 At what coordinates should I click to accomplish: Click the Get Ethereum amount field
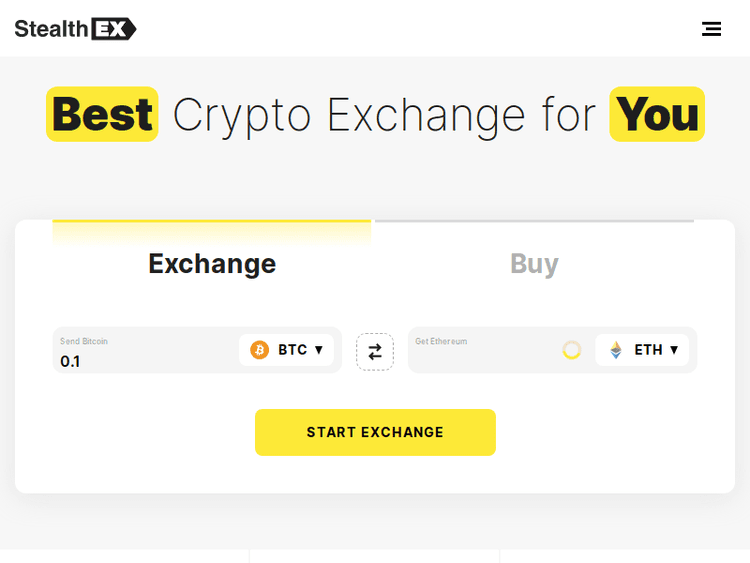(x=480, y=358)
